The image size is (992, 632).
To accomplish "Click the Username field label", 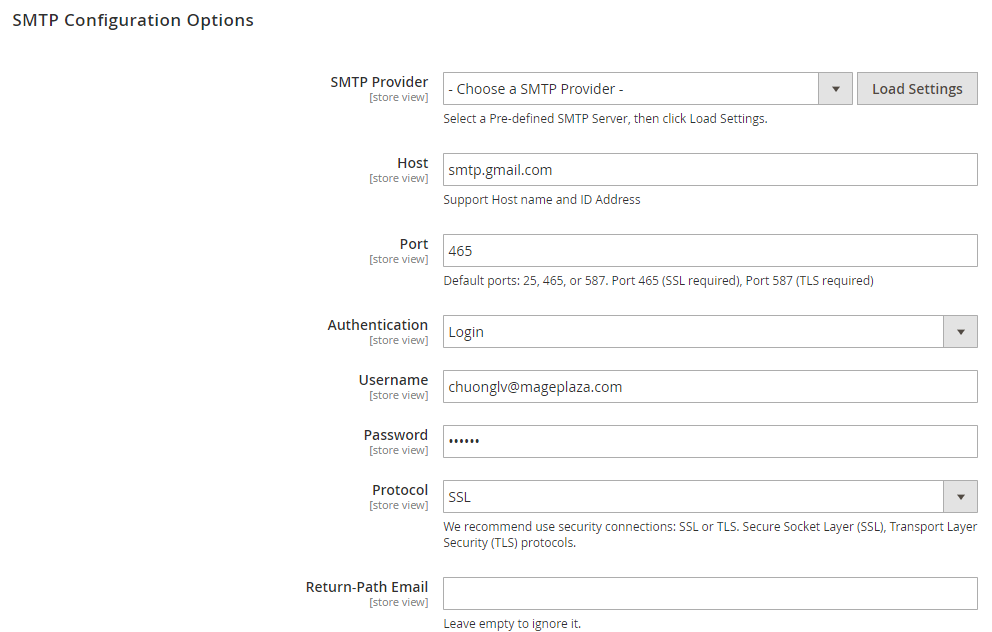I will point(393,380).
